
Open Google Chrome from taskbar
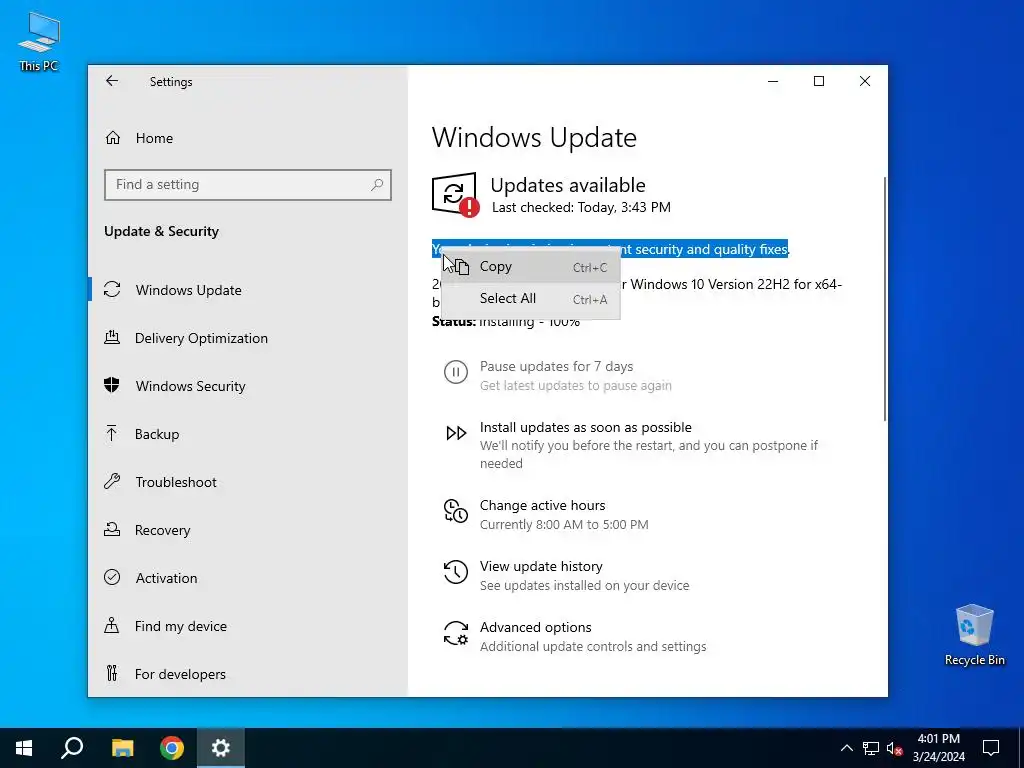pyautogui.click(x=172, y=748)
